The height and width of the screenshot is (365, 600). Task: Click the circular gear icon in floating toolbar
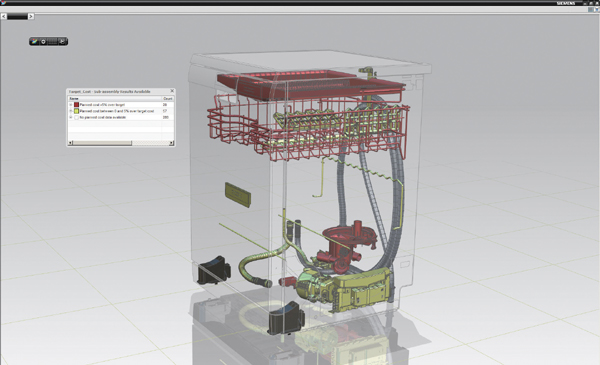[x=43, y=42]
